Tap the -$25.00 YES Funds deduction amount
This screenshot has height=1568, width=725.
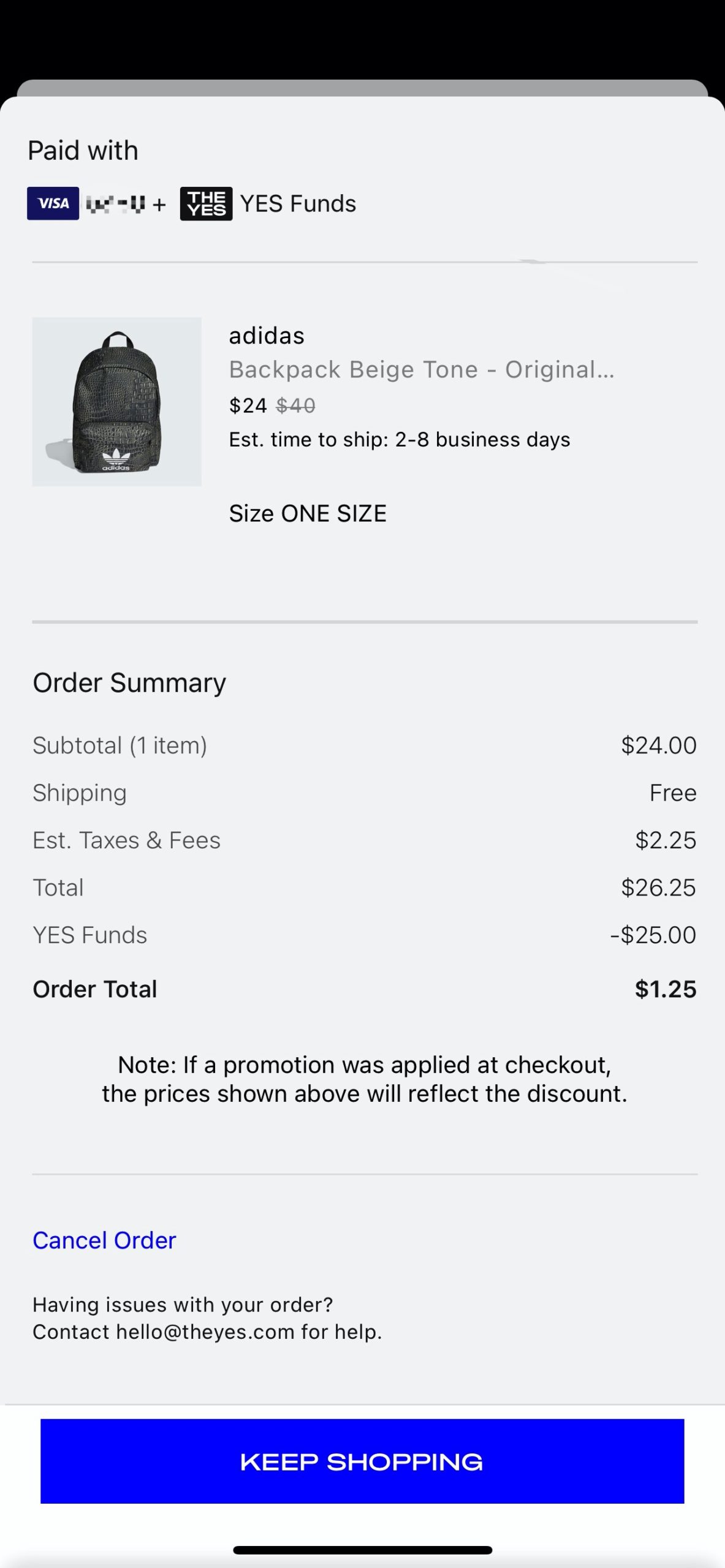tap(653, 935)
